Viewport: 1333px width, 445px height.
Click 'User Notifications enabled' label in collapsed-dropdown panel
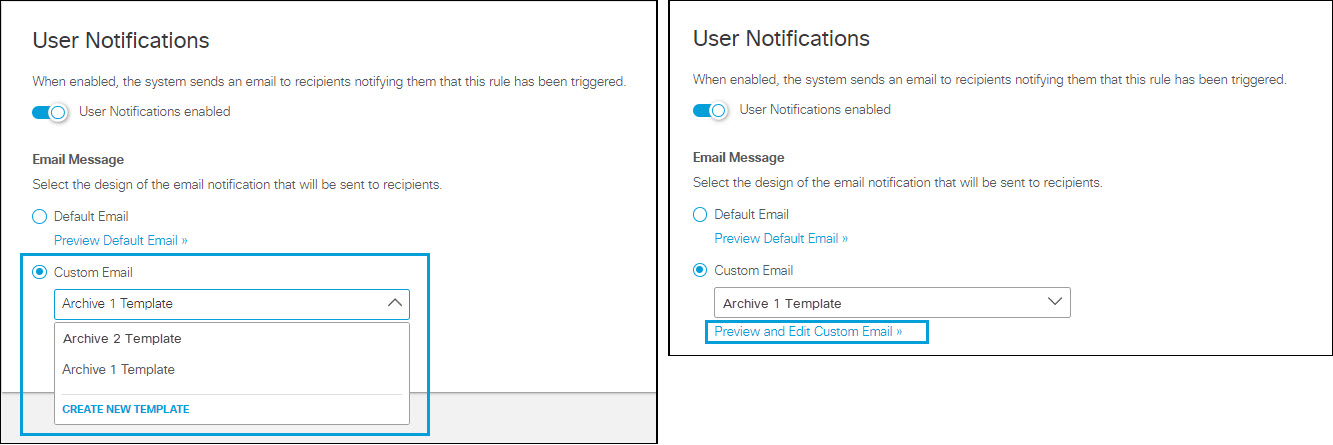[815, 110]
